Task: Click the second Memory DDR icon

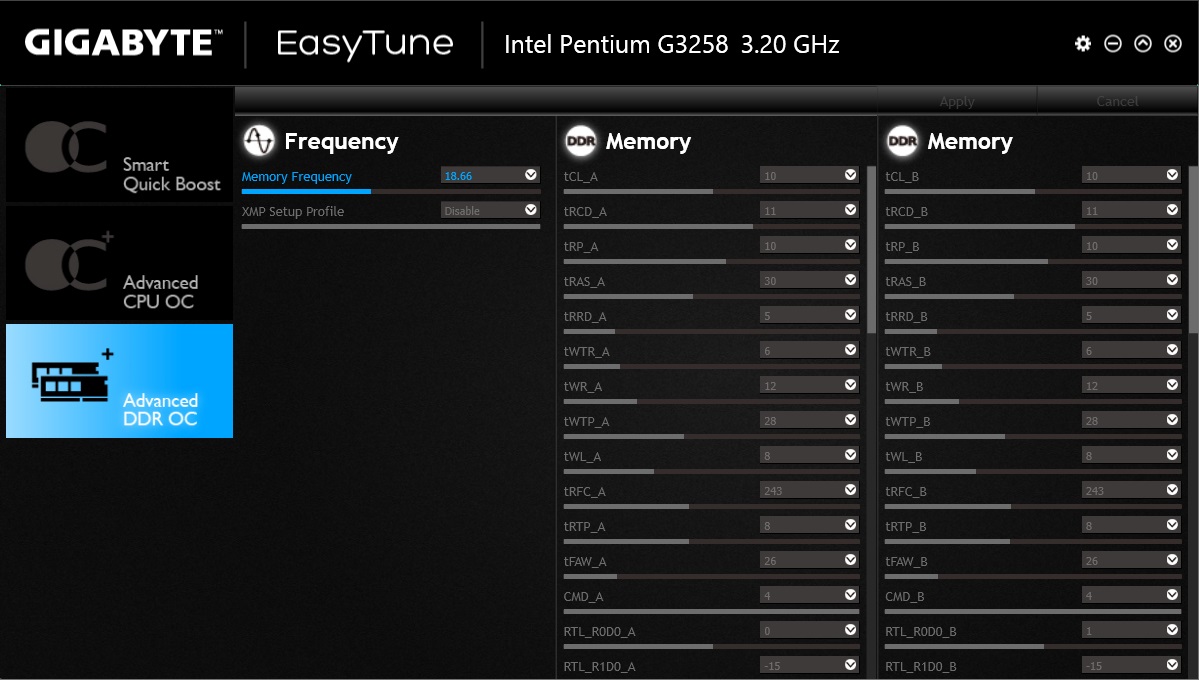Action: pyautogui.click(x=902, y=141)
